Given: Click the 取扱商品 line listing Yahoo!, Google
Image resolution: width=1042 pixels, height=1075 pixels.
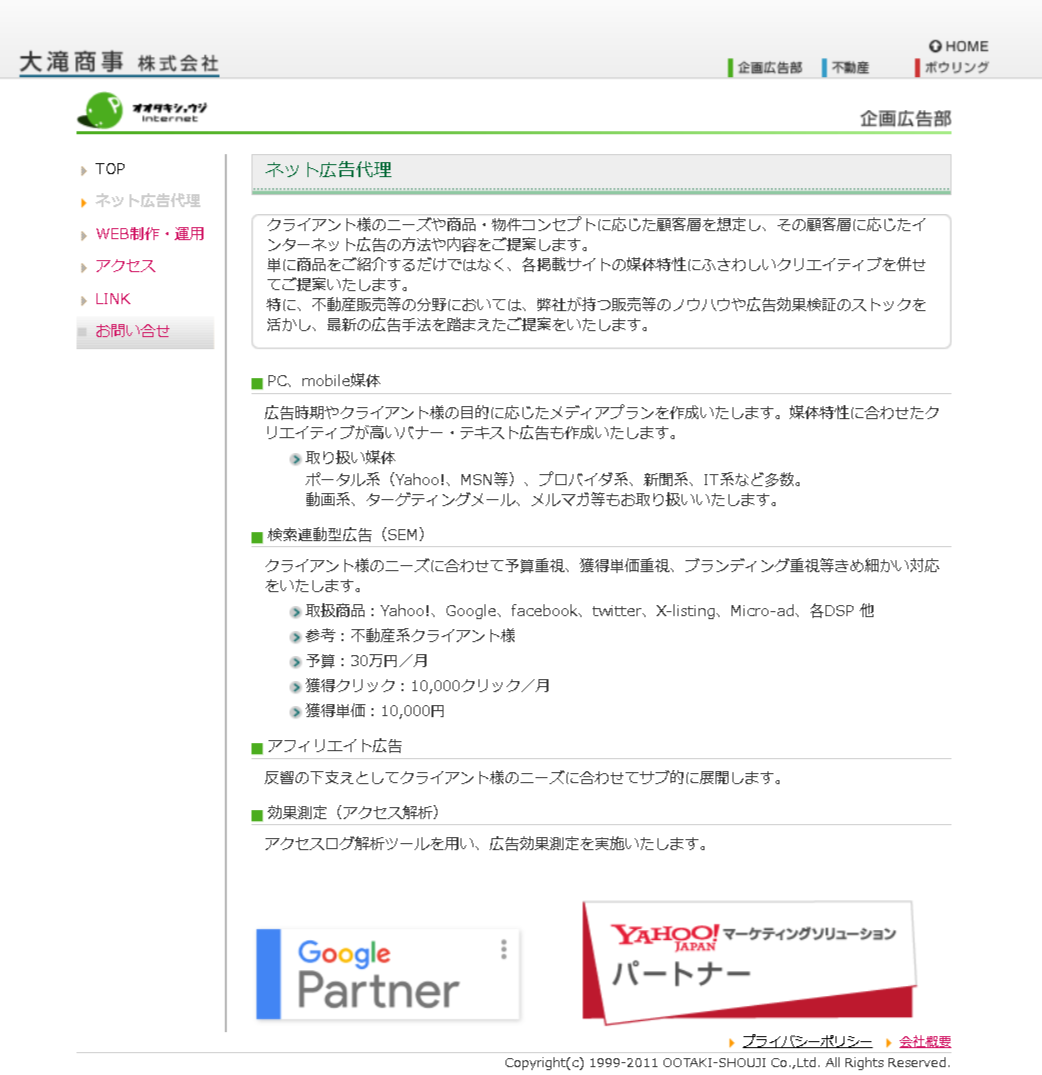Looking at the screenshot, I should coord(590,611).
